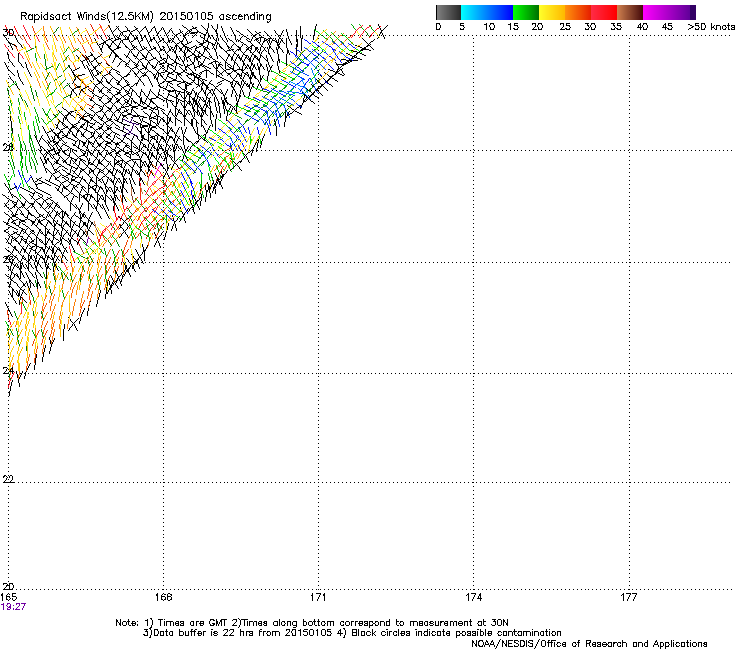Click the green 15-20 knots swatch

tap(526, 12)
